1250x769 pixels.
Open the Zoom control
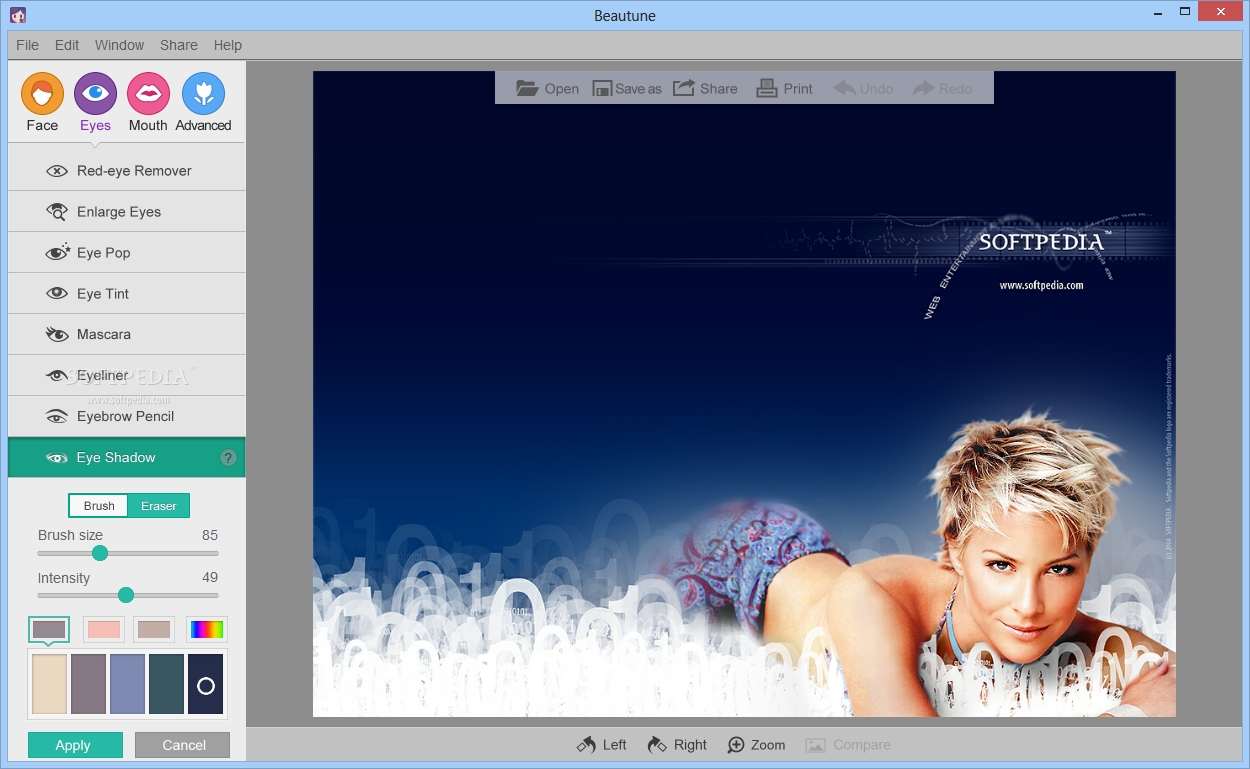(x=756, y=745)
